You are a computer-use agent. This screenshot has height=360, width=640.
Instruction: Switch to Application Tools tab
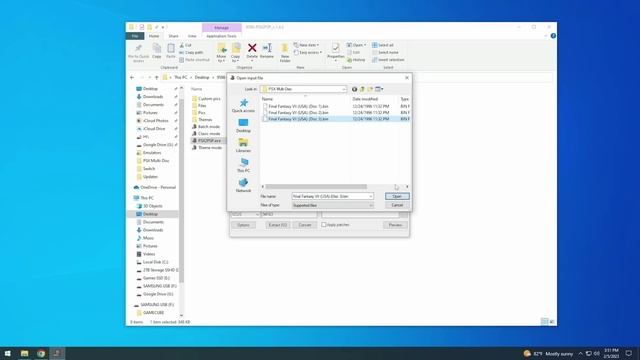point(221,36)
